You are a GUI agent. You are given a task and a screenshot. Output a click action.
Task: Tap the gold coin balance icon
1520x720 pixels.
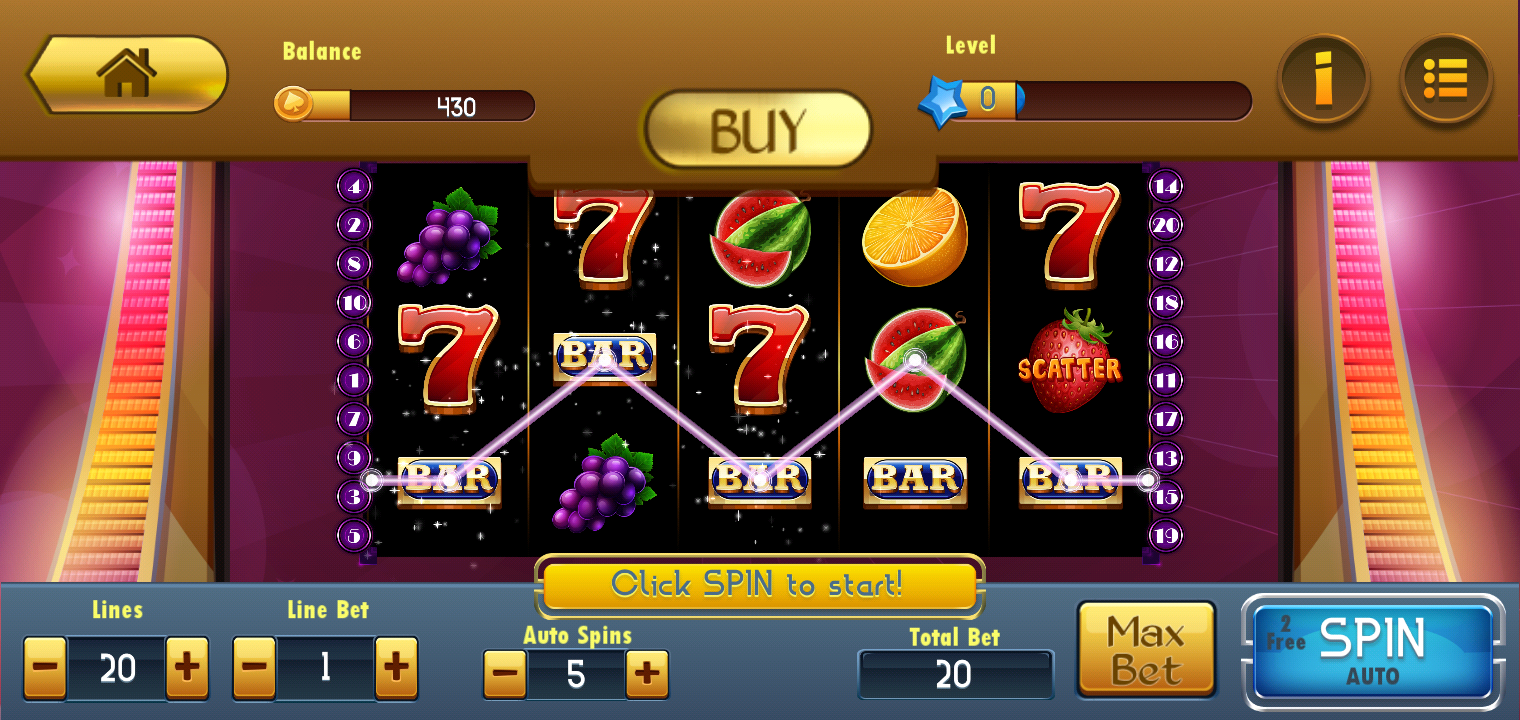point(293,103)
